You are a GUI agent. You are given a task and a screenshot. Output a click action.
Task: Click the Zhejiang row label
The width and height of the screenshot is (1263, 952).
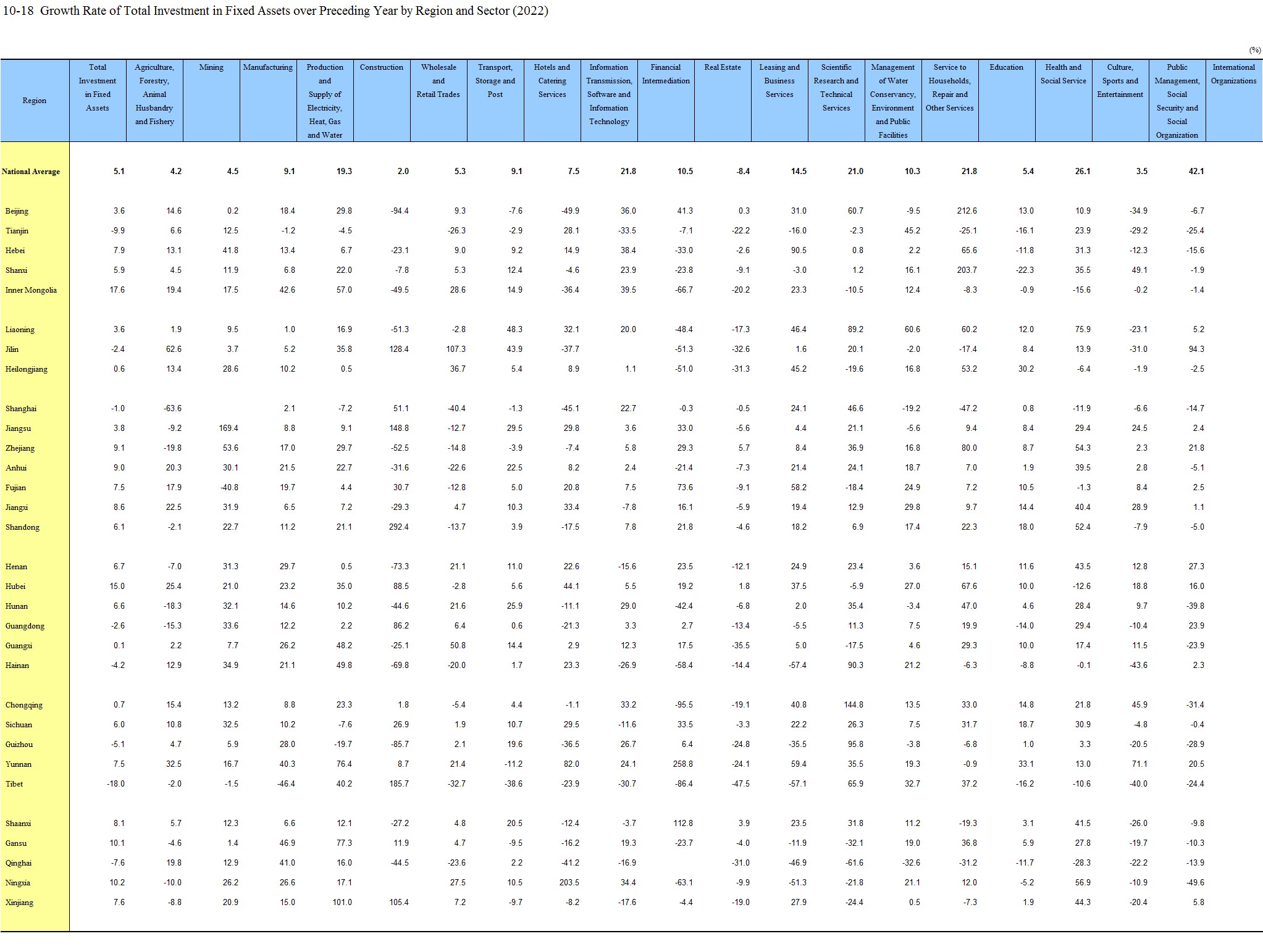coord(20,448)
